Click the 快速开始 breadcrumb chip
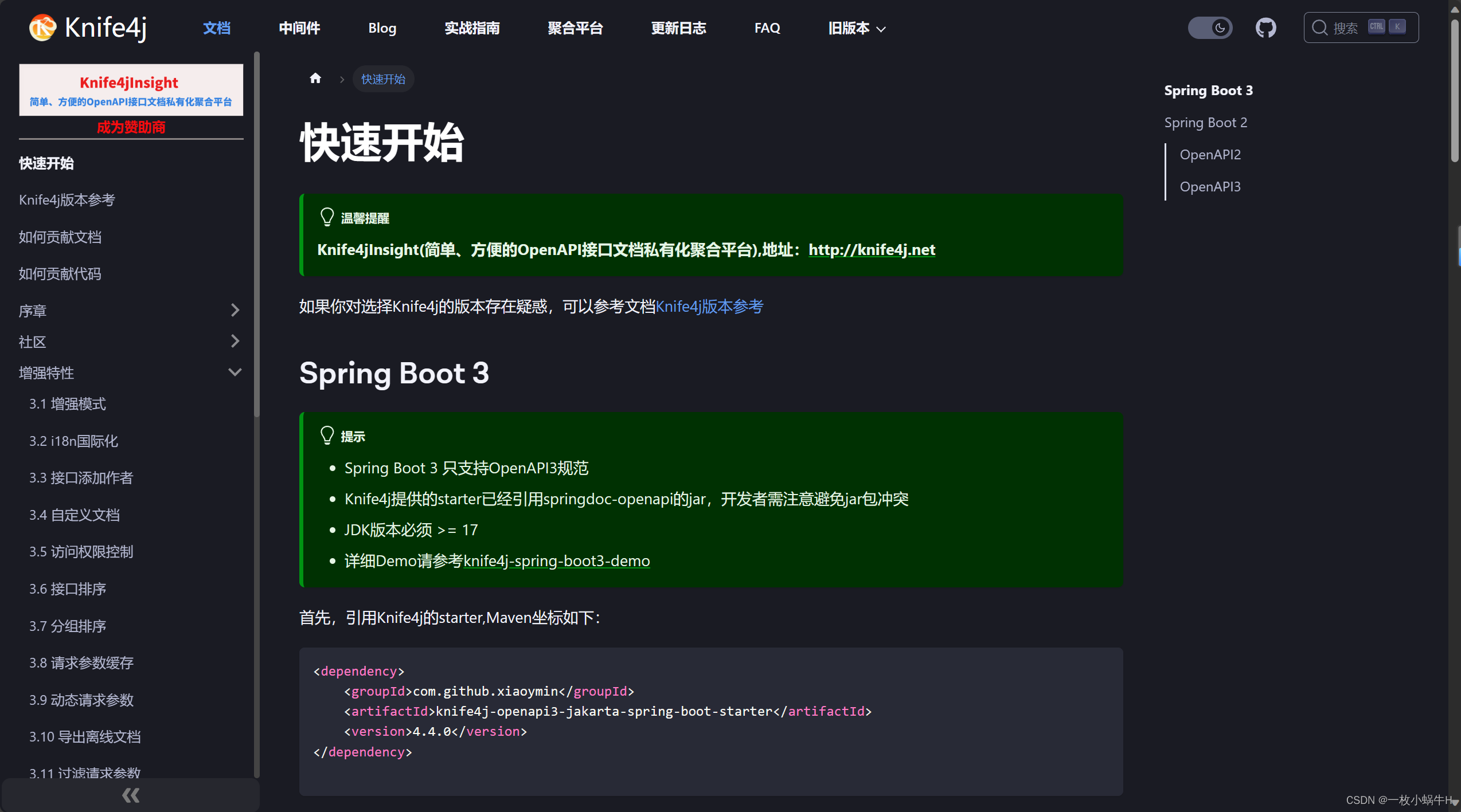This screenshot has width=1461, height=812. (383, 79)
